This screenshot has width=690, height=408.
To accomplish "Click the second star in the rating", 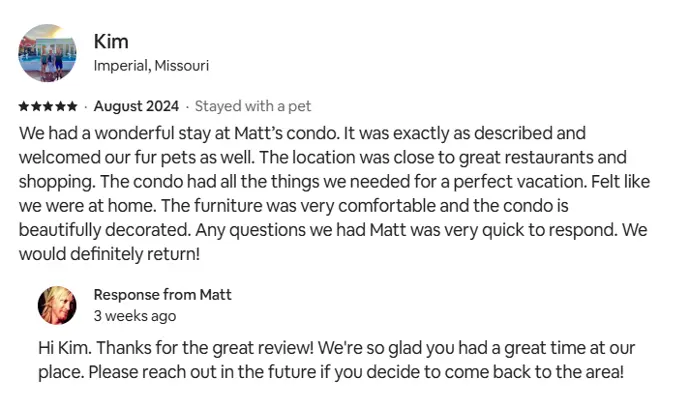I will tap(36, 106).
